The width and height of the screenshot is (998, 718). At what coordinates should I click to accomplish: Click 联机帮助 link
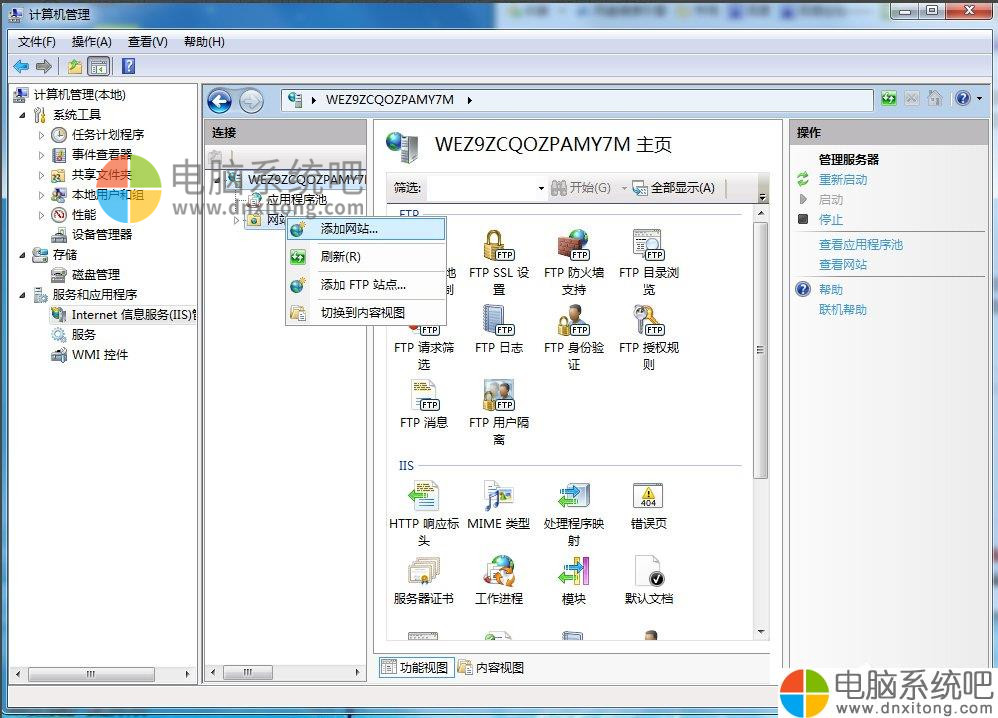coord(843,309)
